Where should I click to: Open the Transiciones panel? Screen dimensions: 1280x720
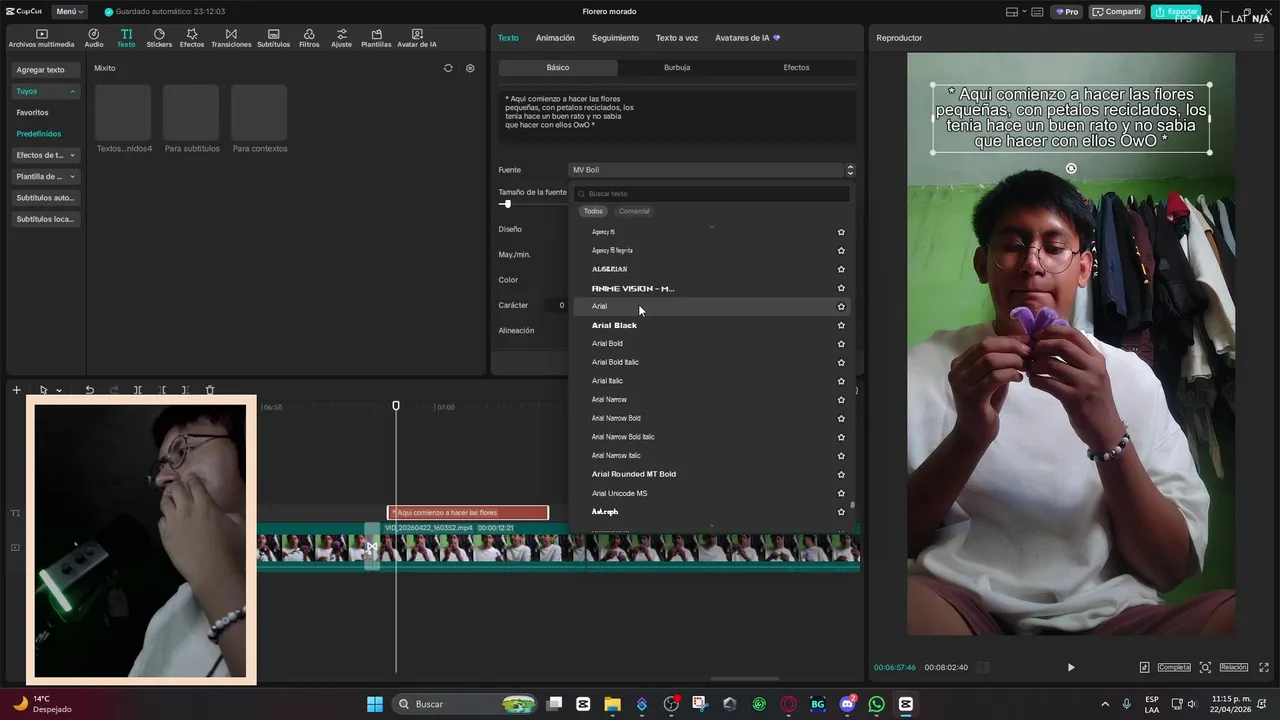[x=231, y=38]
